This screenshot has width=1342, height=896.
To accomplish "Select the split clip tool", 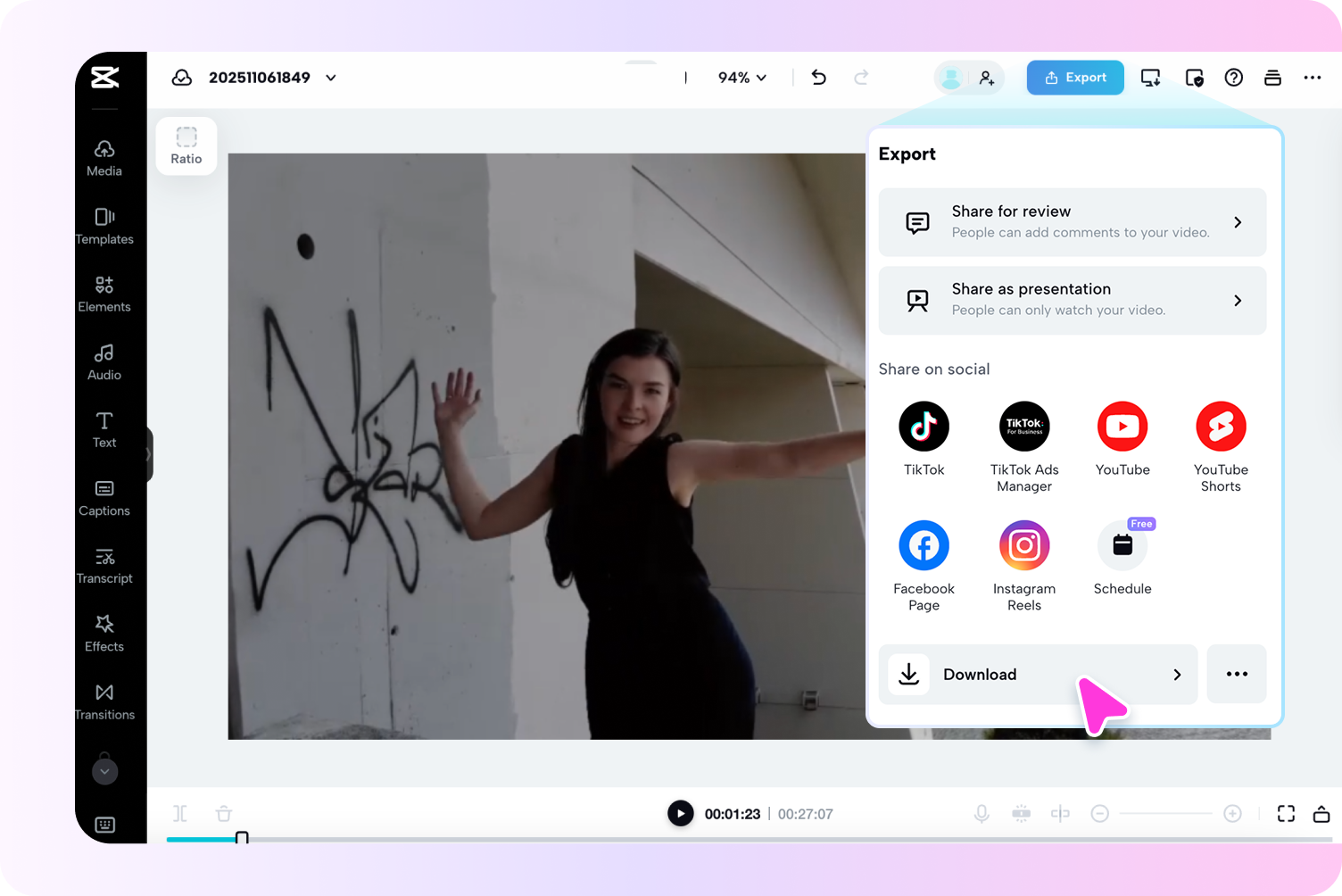I will click(1060, 813).
